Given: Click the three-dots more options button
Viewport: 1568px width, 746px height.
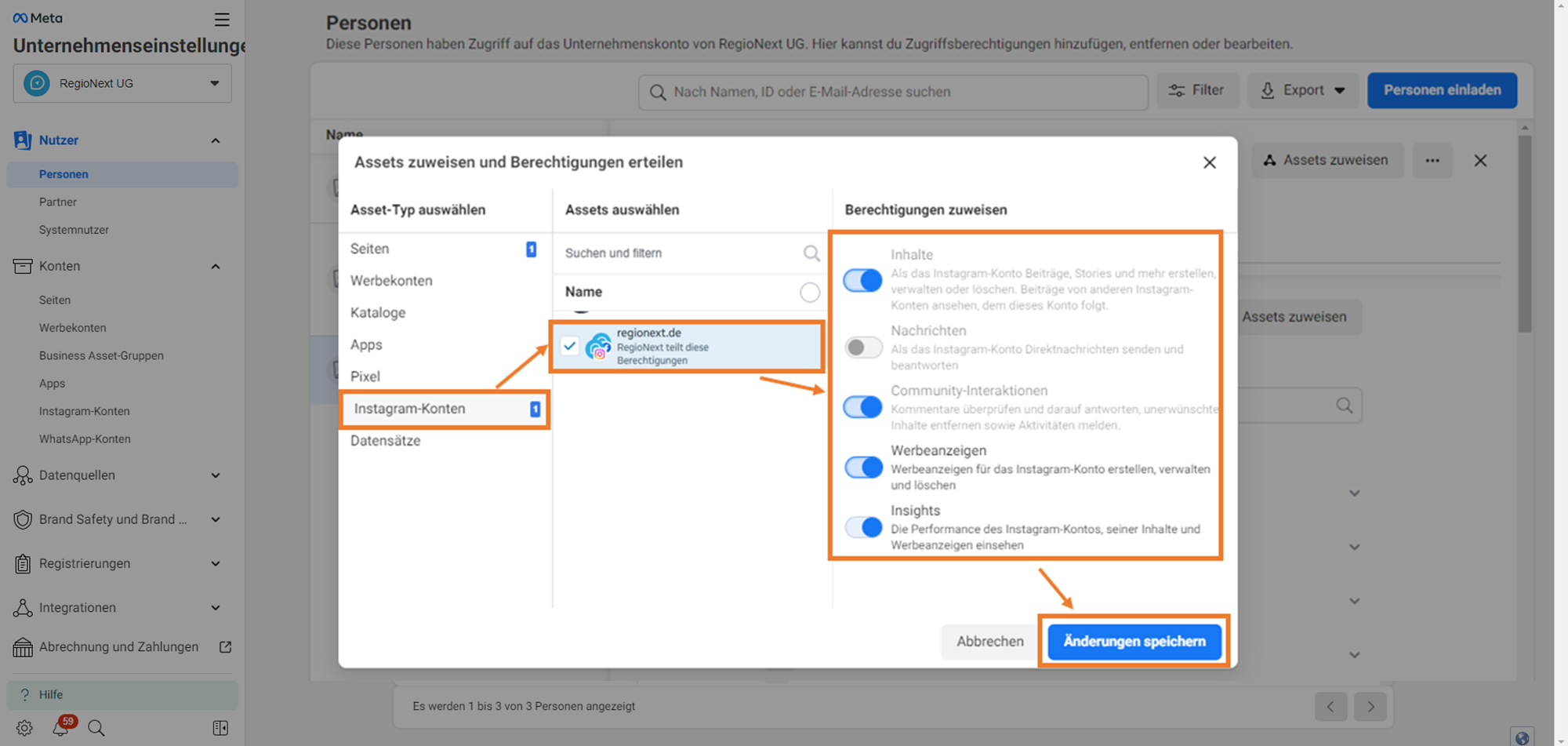Looking at the screenshot, I should 1432,161.
